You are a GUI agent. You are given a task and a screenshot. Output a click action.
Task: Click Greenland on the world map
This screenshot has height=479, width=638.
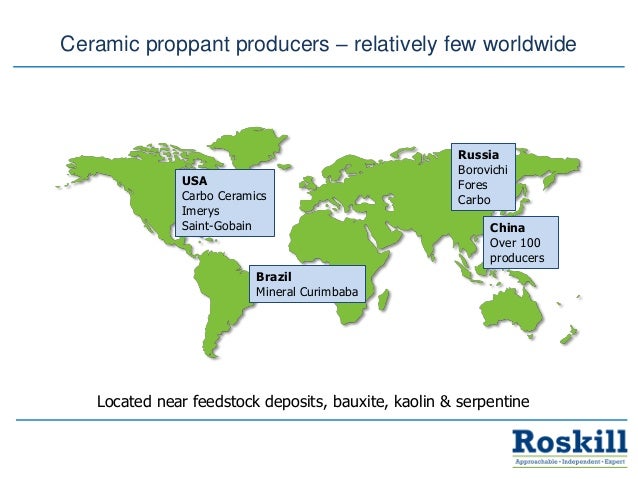point(249,147)
